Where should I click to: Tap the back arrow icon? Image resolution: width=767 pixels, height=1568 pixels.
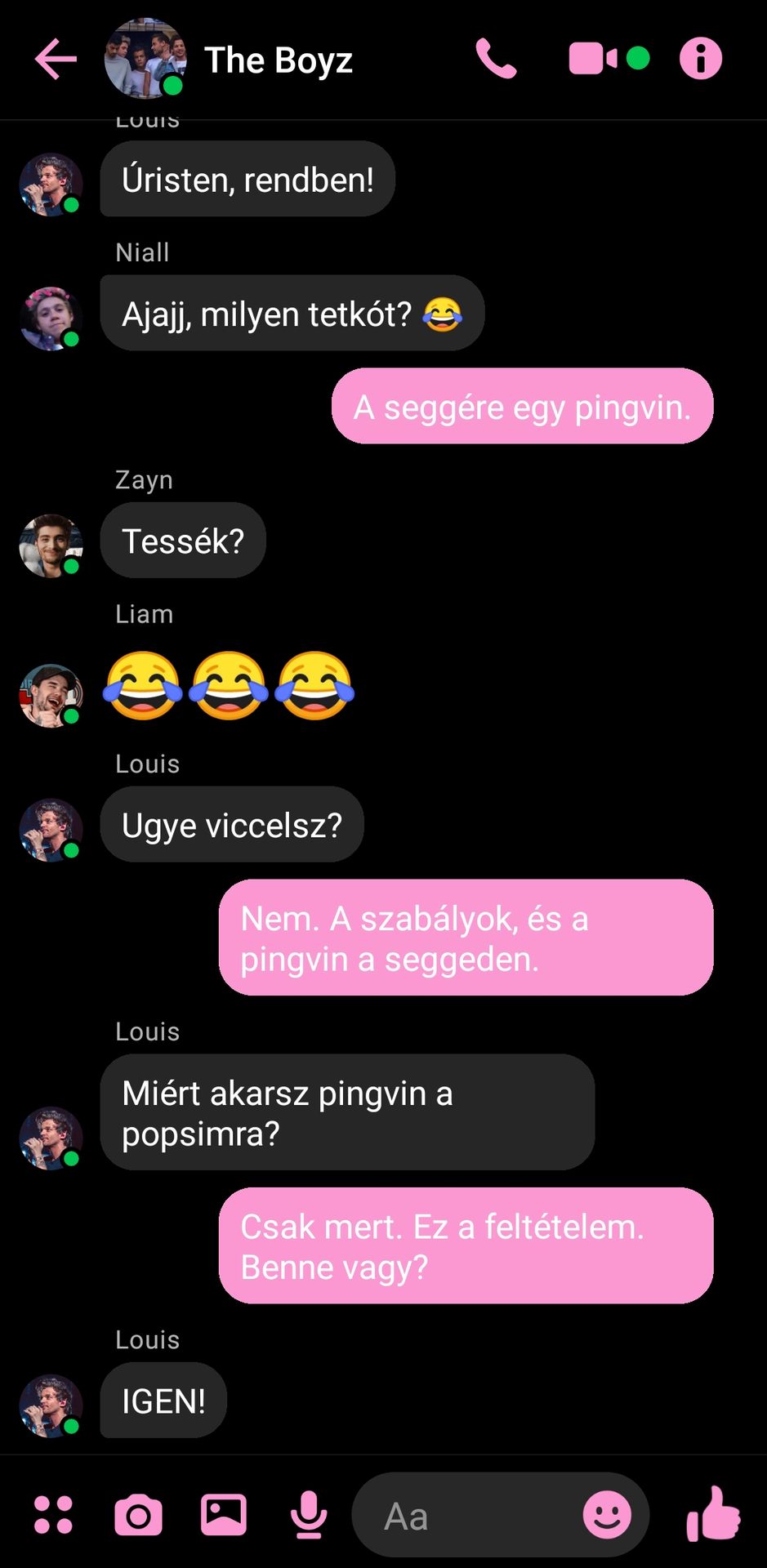56,59
